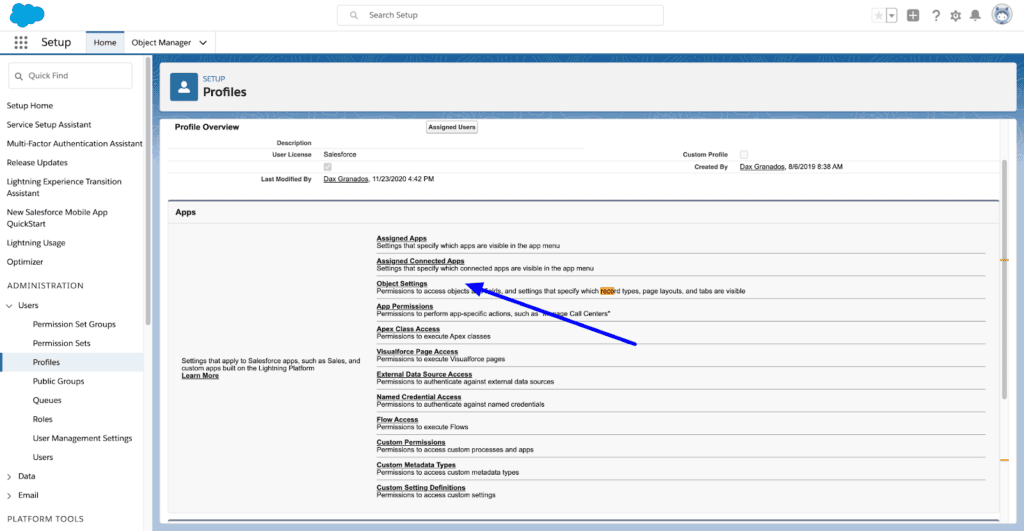Open the Custom Setting Definitions link
Viewport: 1024px width, 531px height.
tap(421, 488)
